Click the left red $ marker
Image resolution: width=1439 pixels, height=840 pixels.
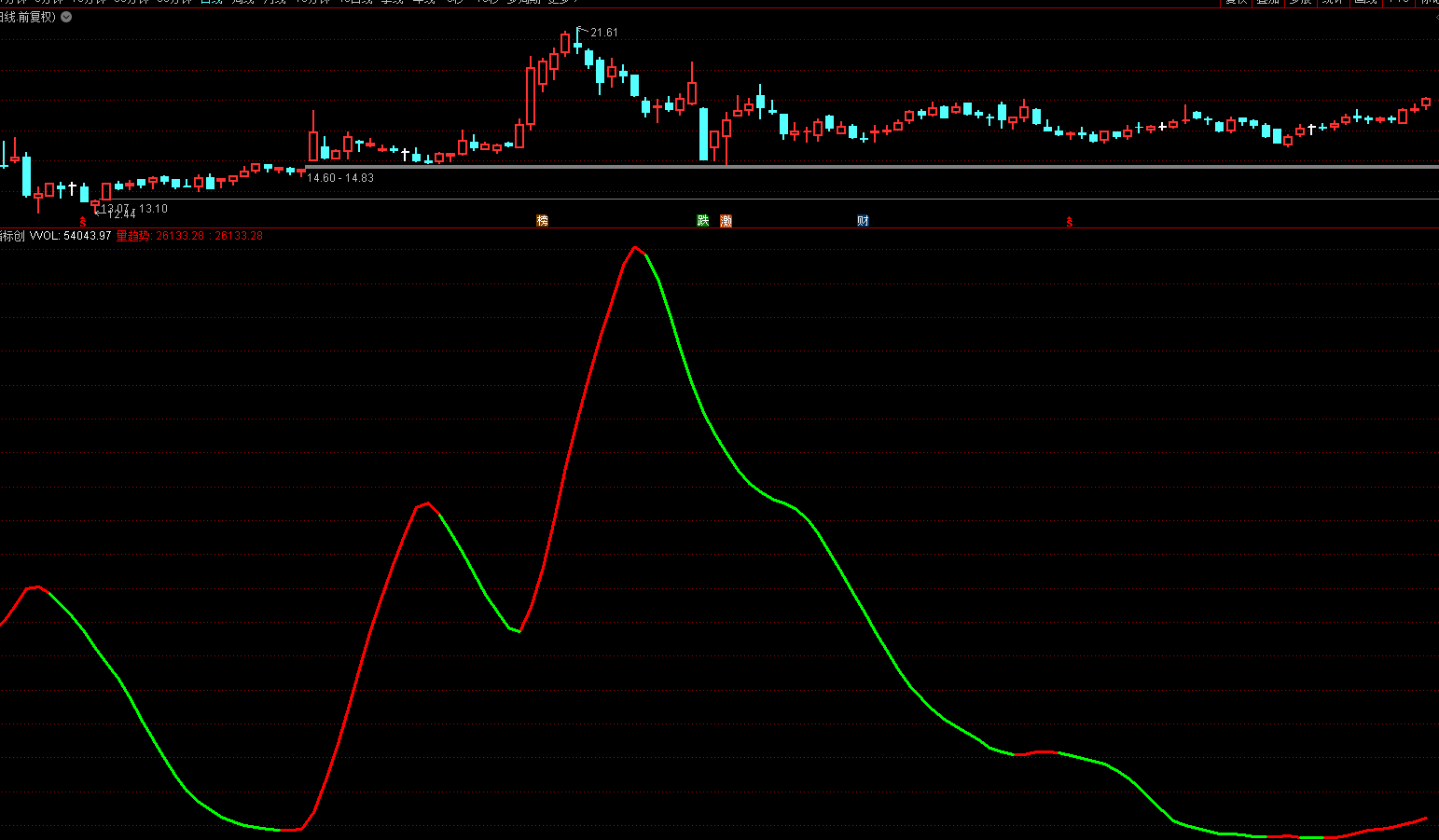tap(83, 222)
